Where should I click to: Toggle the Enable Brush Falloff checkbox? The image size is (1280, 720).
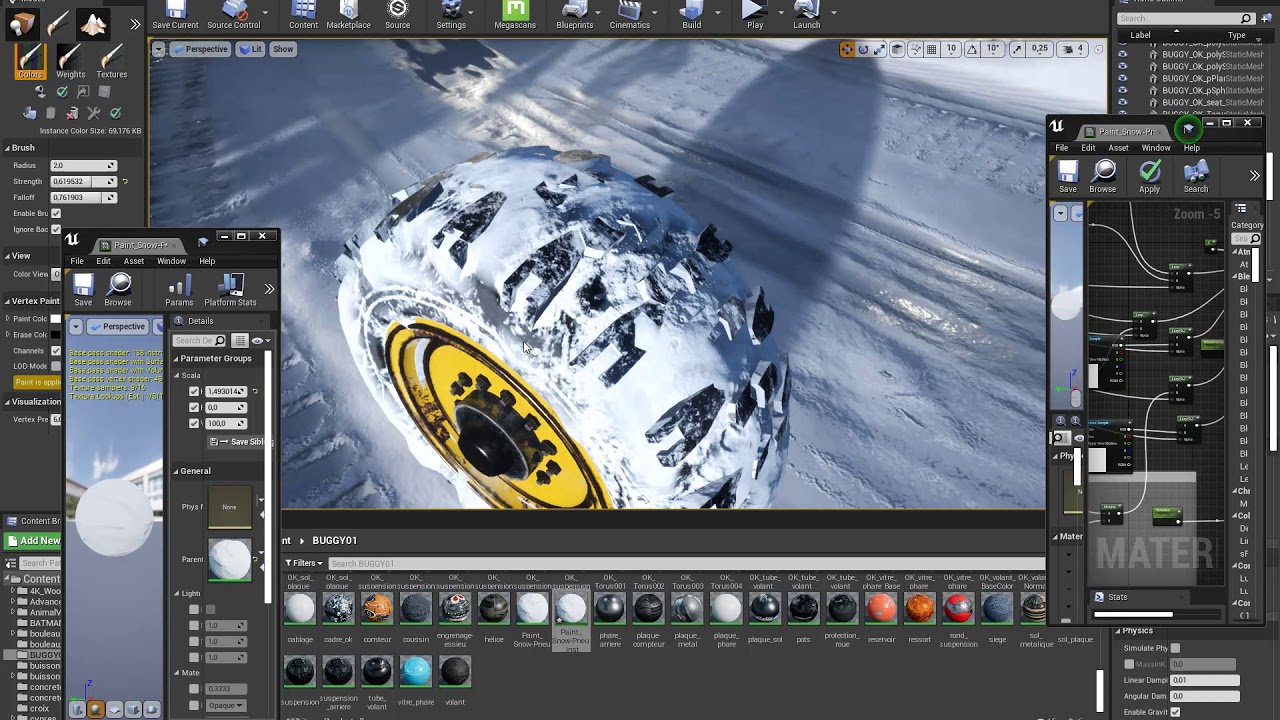[x=56, y=213]
